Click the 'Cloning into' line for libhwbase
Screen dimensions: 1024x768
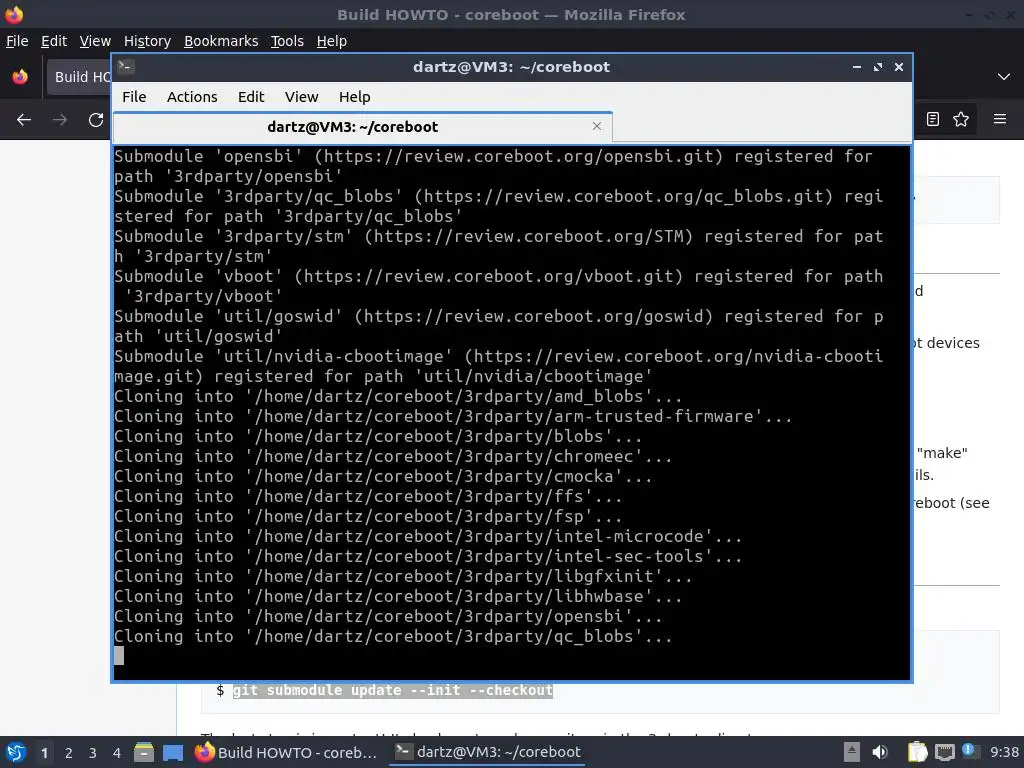click(x=398, y=596)
